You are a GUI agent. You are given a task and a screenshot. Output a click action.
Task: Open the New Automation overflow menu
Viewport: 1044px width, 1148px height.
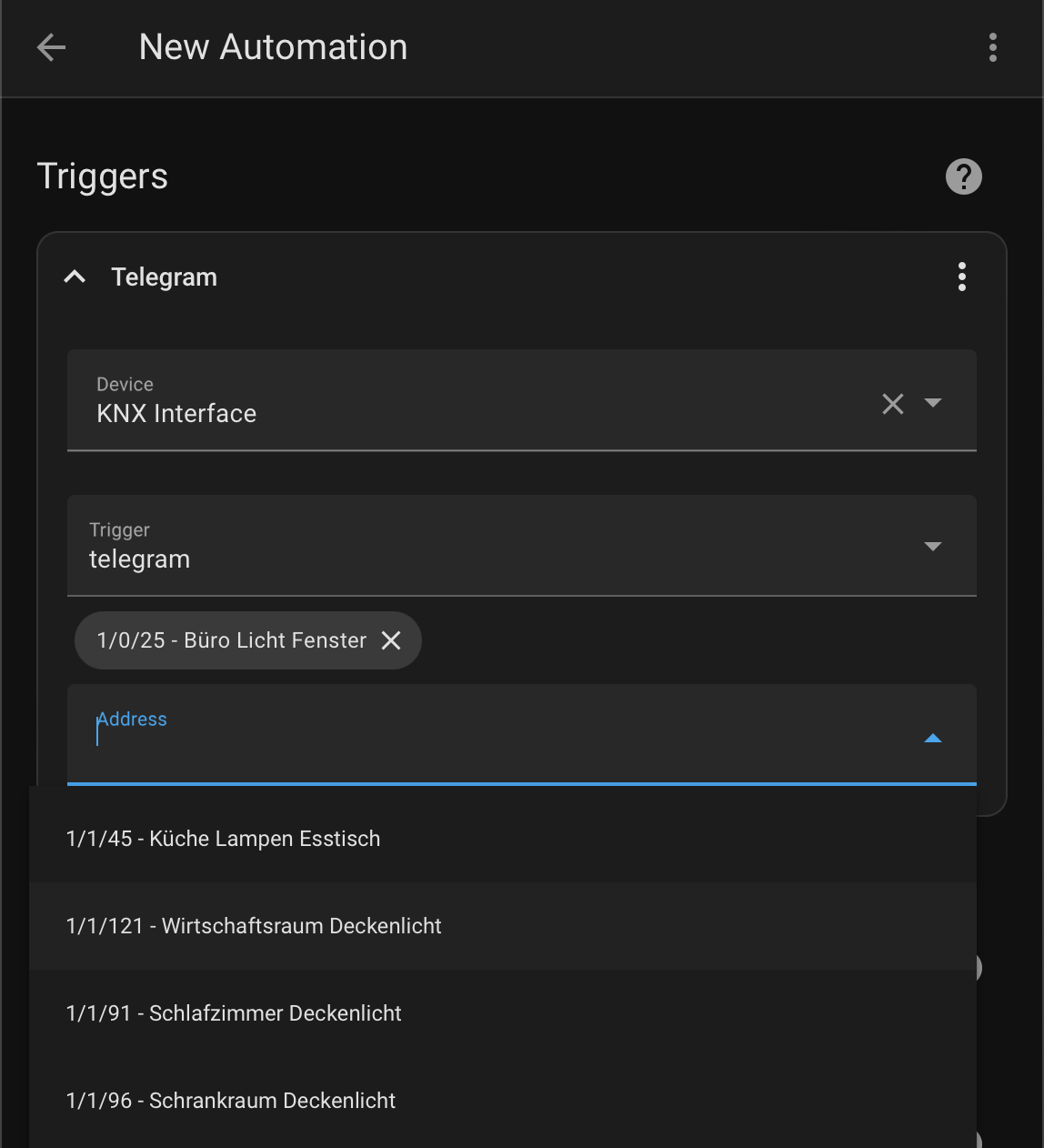[992, 47]
